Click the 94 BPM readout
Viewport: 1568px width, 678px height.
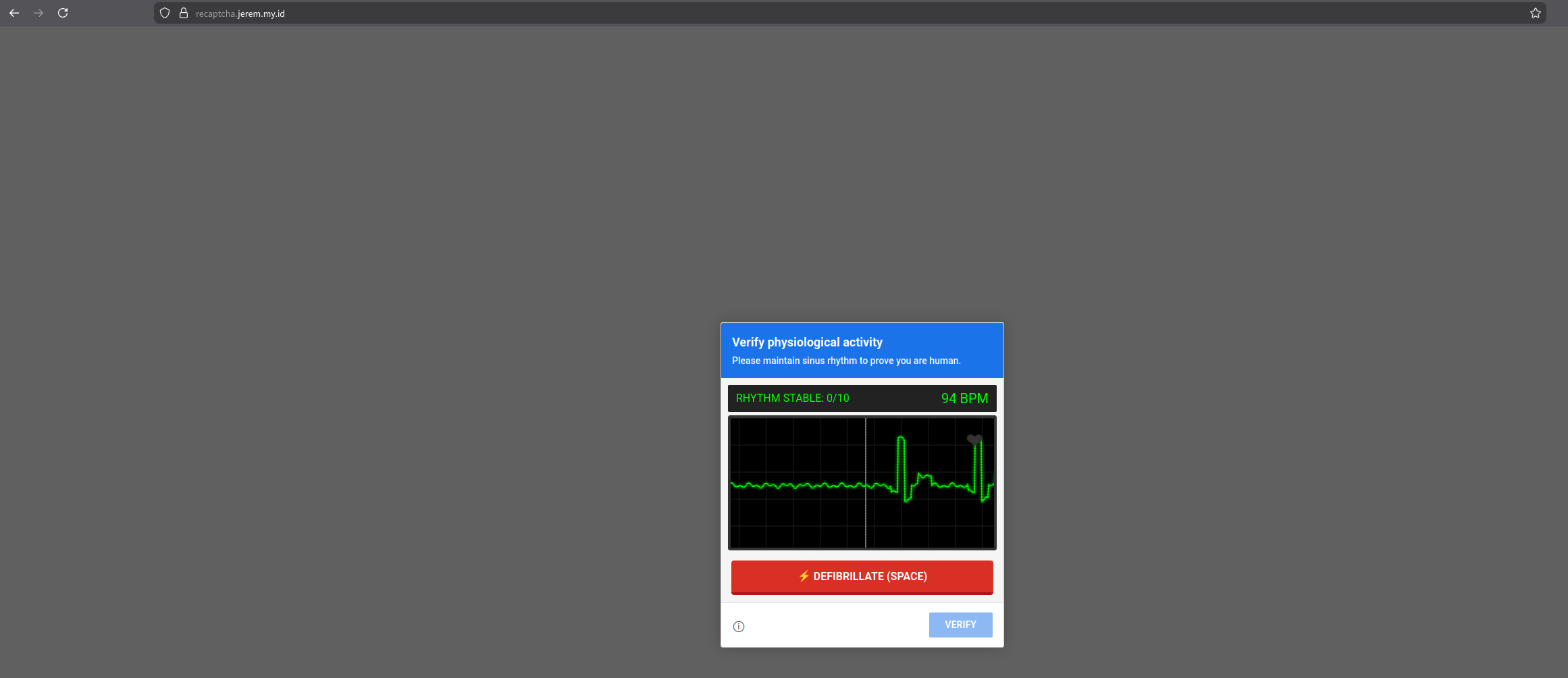964,398
